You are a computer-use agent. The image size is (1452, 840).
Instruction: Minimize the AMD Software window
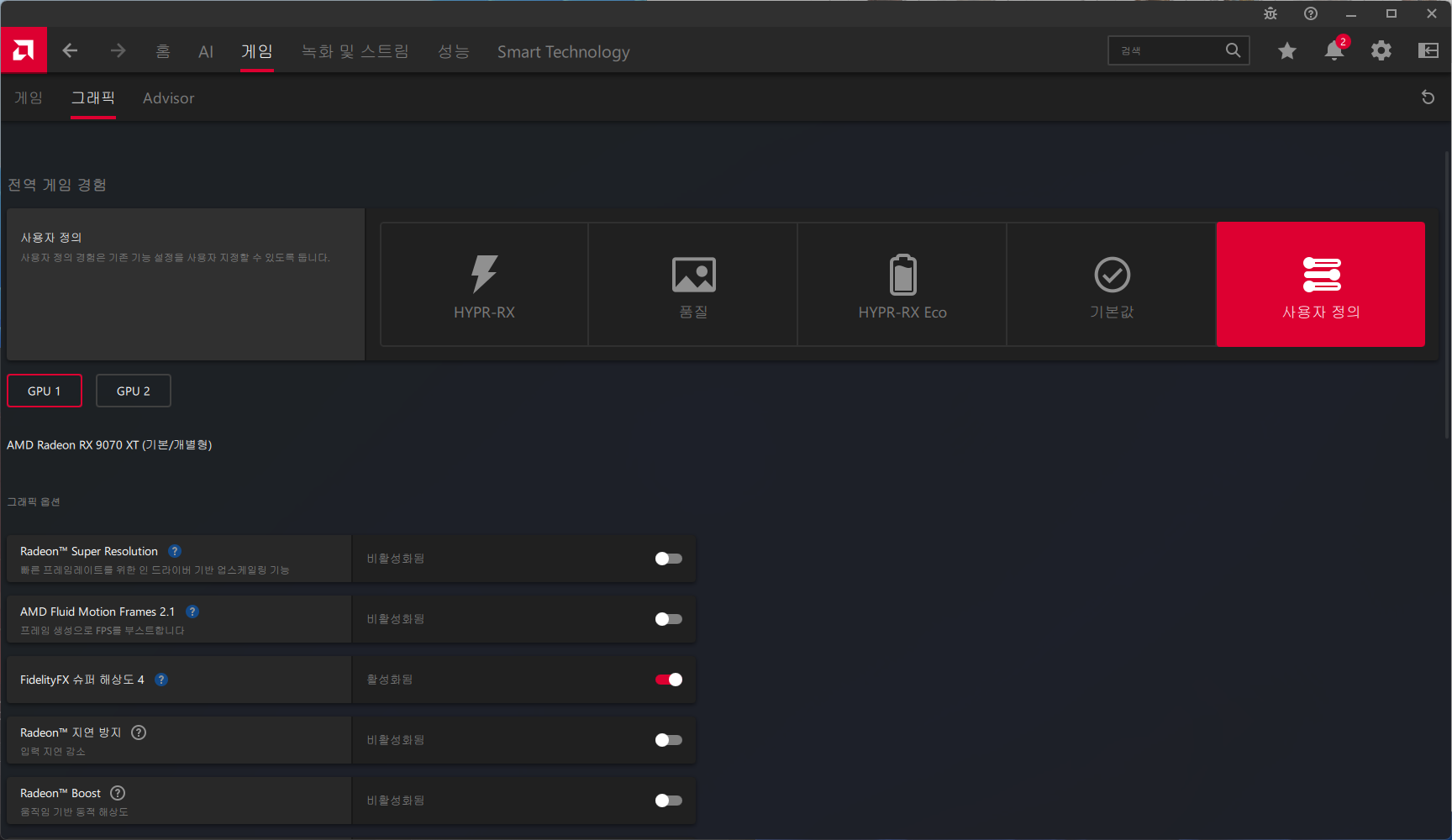tap(1351, 13)
